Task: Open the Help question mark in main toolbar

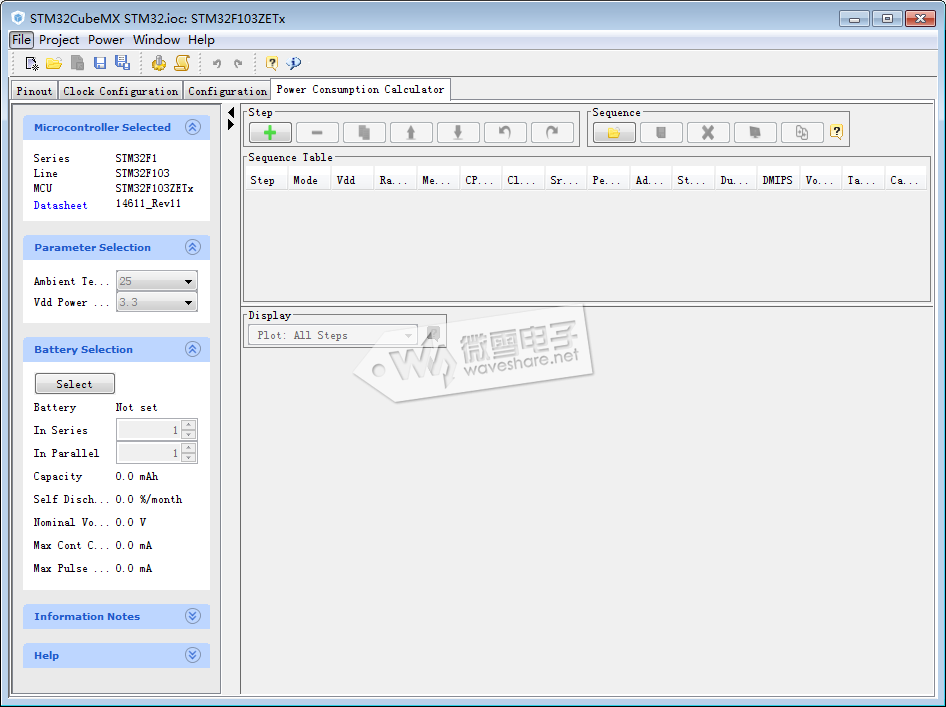Action: (271, 63)
